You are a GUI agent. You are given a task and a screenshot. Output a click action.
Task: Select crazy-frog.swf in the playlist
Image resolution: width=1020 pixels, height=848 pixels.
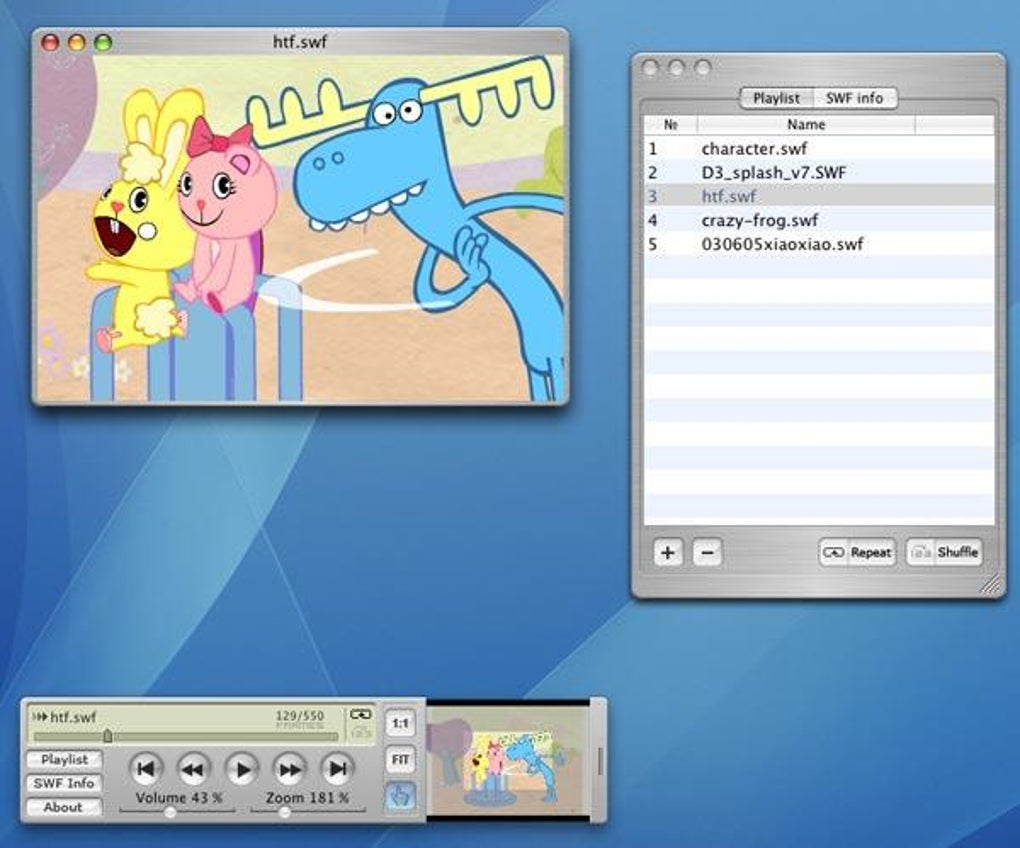(x=819, y=220)
